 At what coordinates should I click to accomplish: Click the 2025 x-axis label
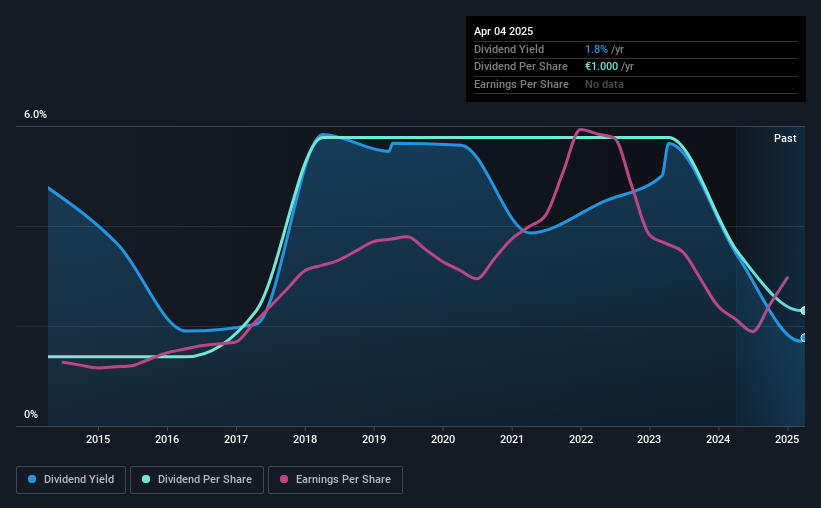pos(787,439)
